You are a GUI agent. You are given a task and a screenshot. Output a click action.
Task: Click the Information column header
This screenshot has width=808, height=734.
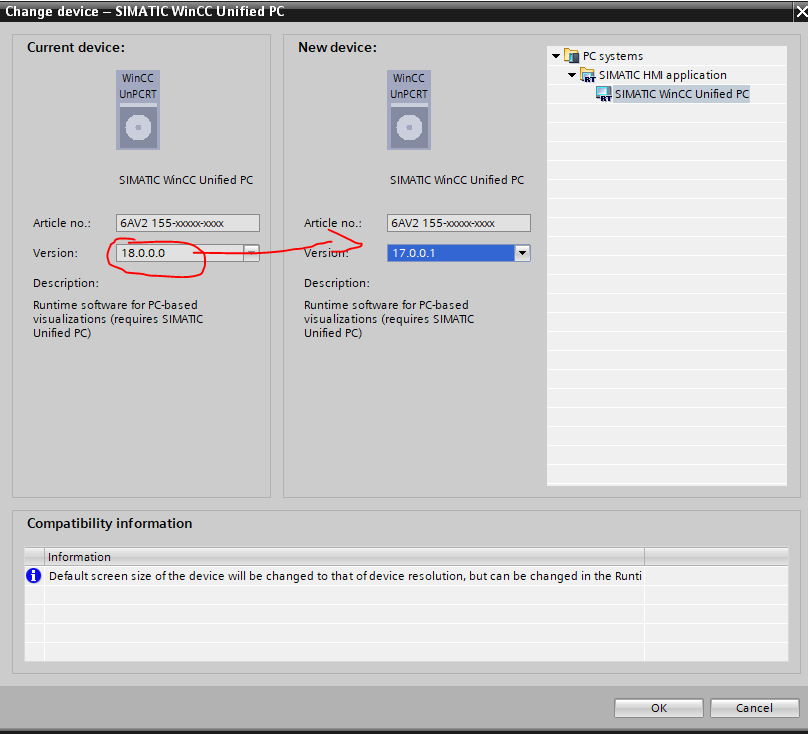click(344, 557)
